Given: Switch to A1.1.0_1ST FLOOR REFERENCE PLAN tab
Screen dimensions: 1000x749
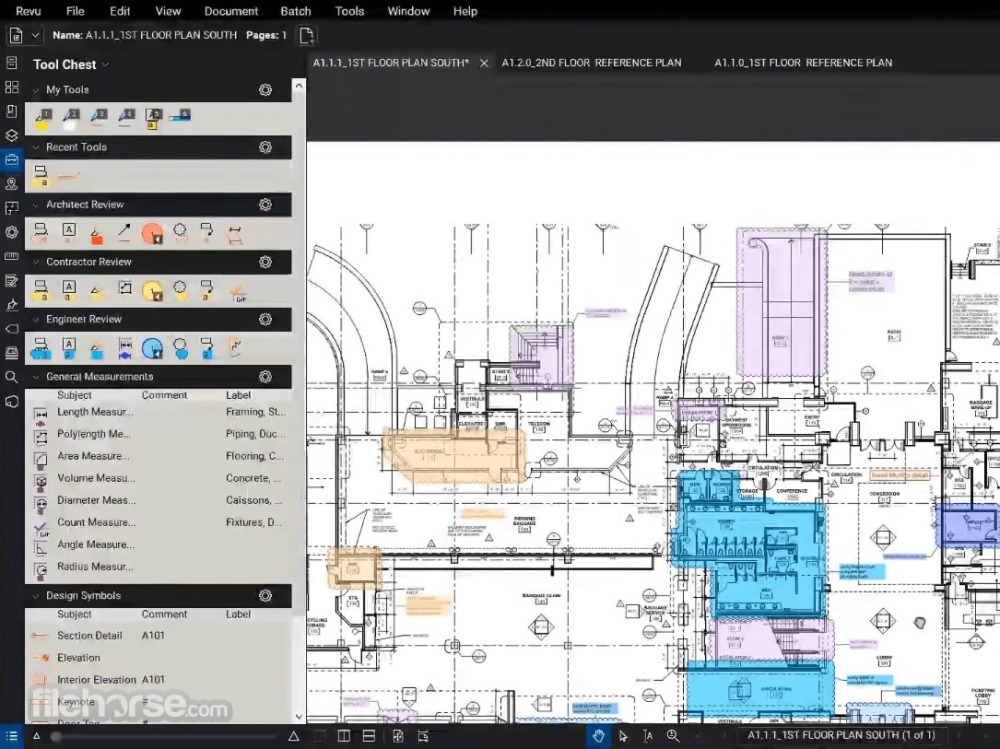Looking at the screenshot, I should pos(803,63).
